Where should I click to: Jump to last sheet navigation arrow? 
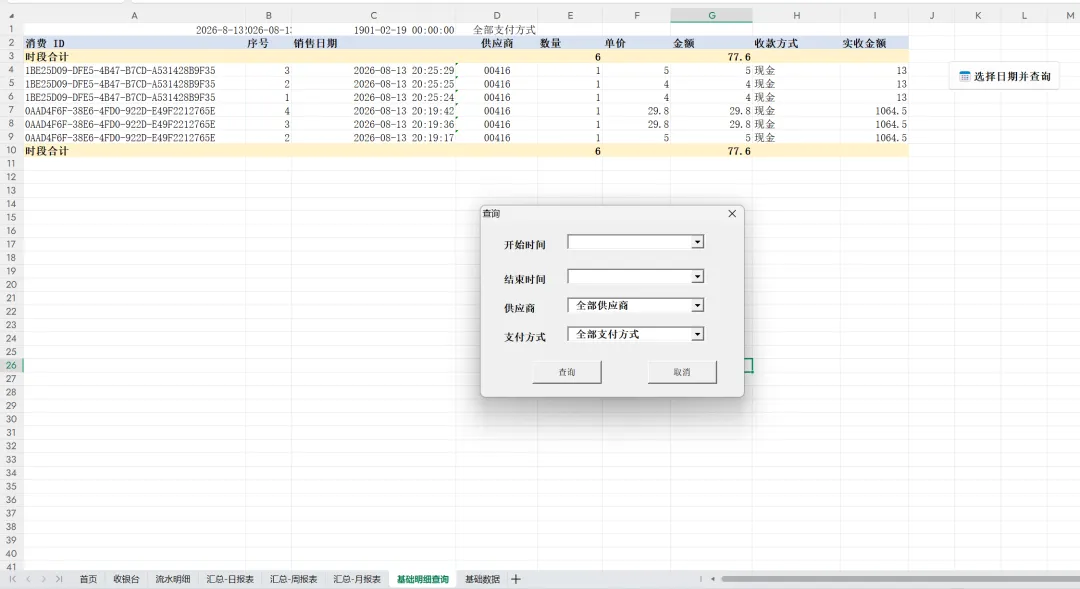click(59, 579)
